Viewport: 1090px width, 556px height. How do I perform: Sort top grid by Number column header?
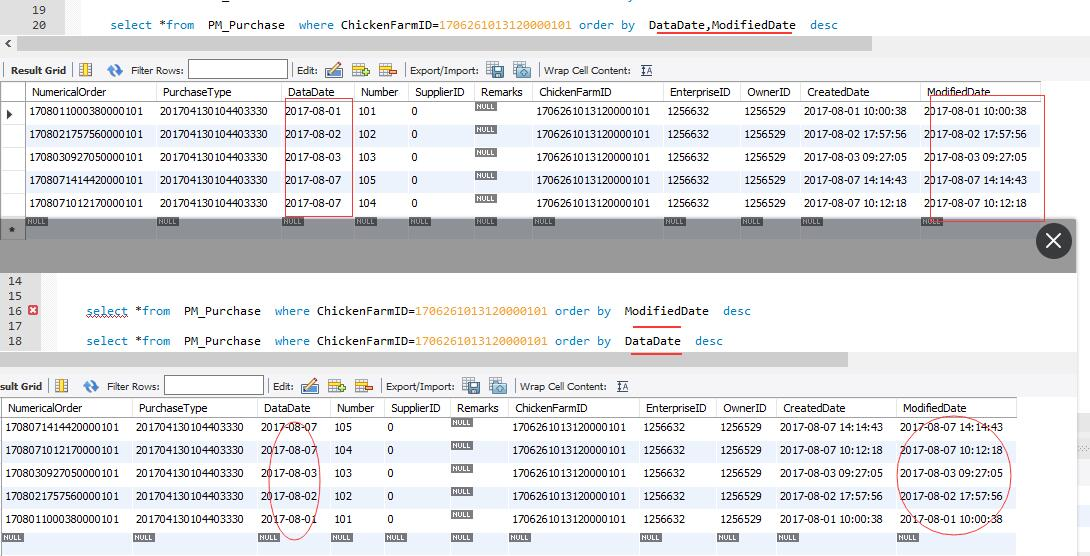click(380, 92)
